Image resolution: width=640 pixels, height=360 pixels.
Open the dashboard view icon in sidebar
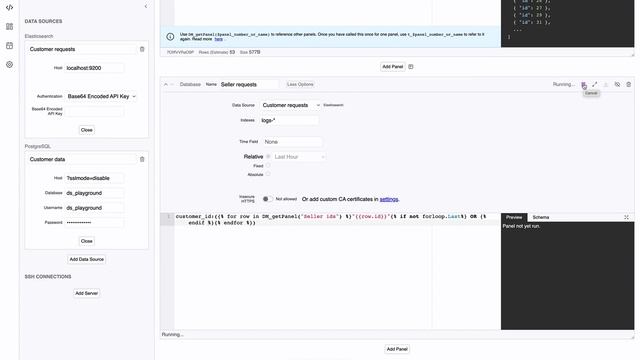(9, 27)
